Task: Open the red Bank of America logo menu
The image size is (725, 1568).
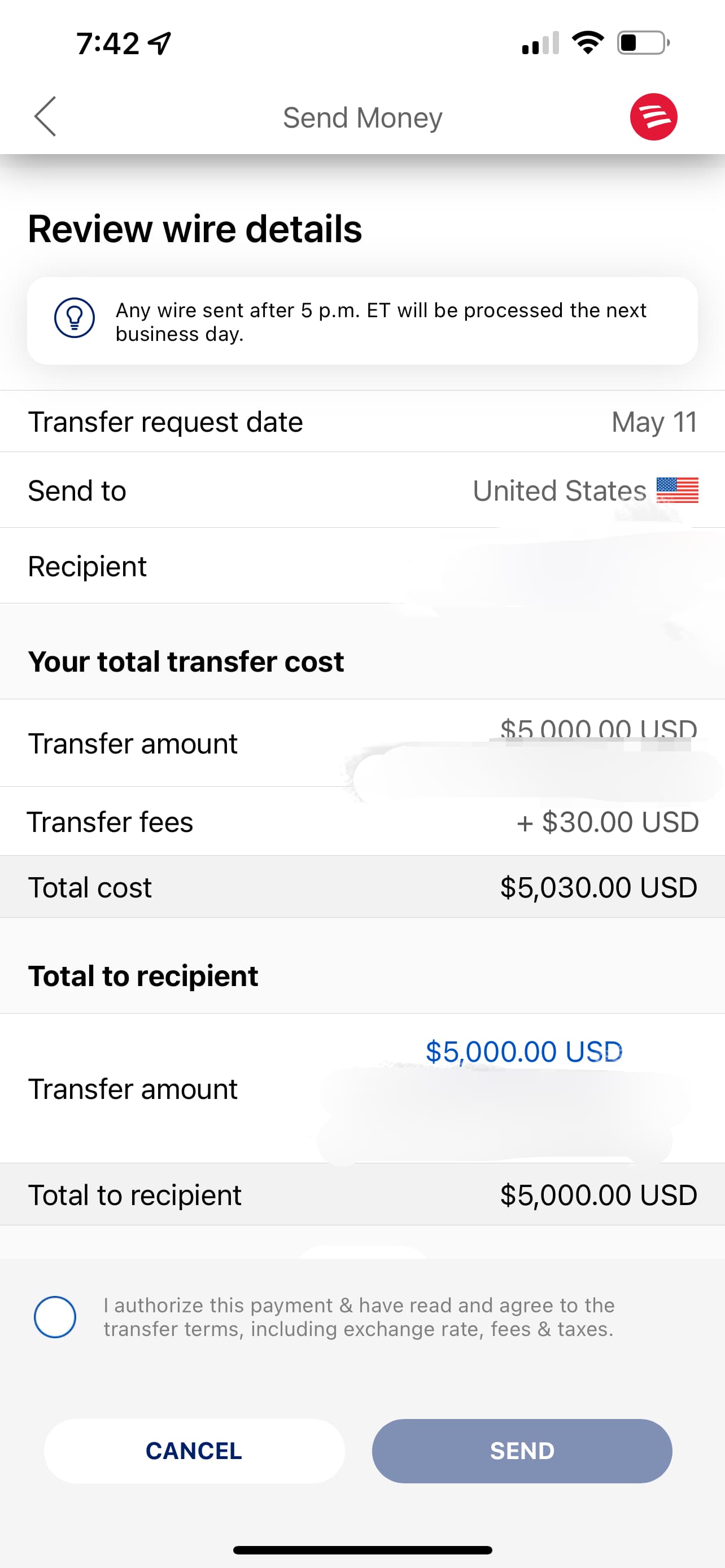Action: click(653, 117)
